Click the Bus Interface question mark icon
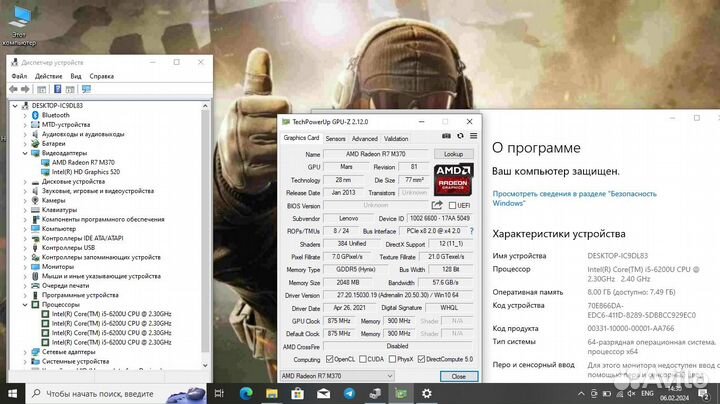This screenshot has width=720, height=404. [472, 231]
